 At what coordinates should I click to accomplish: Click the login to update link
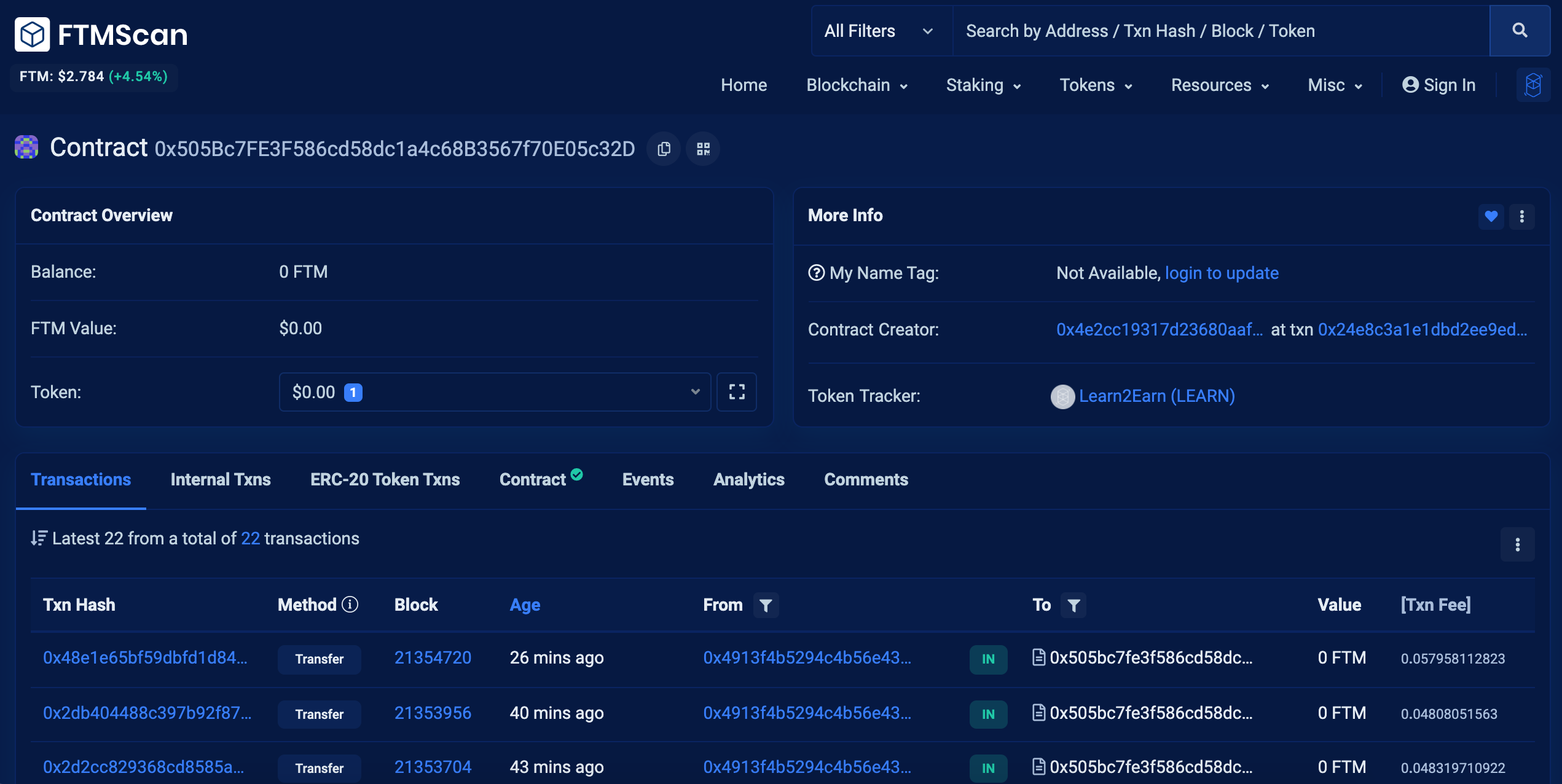pos(1222,273)
